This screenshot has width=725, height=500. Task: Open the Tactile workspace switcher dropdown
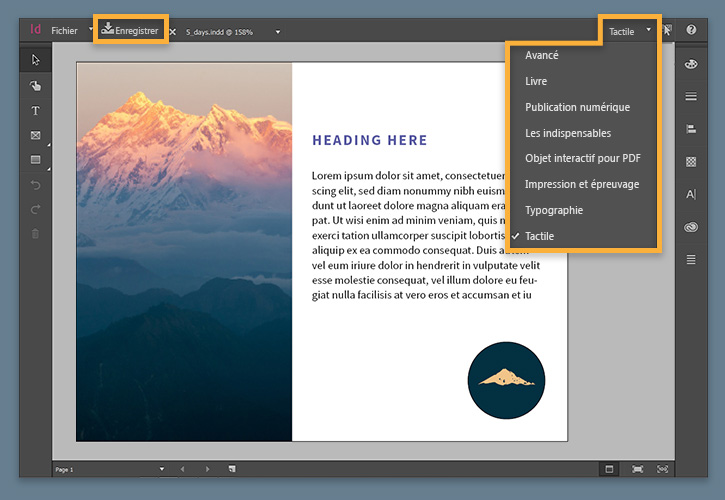tap(630, 31)
